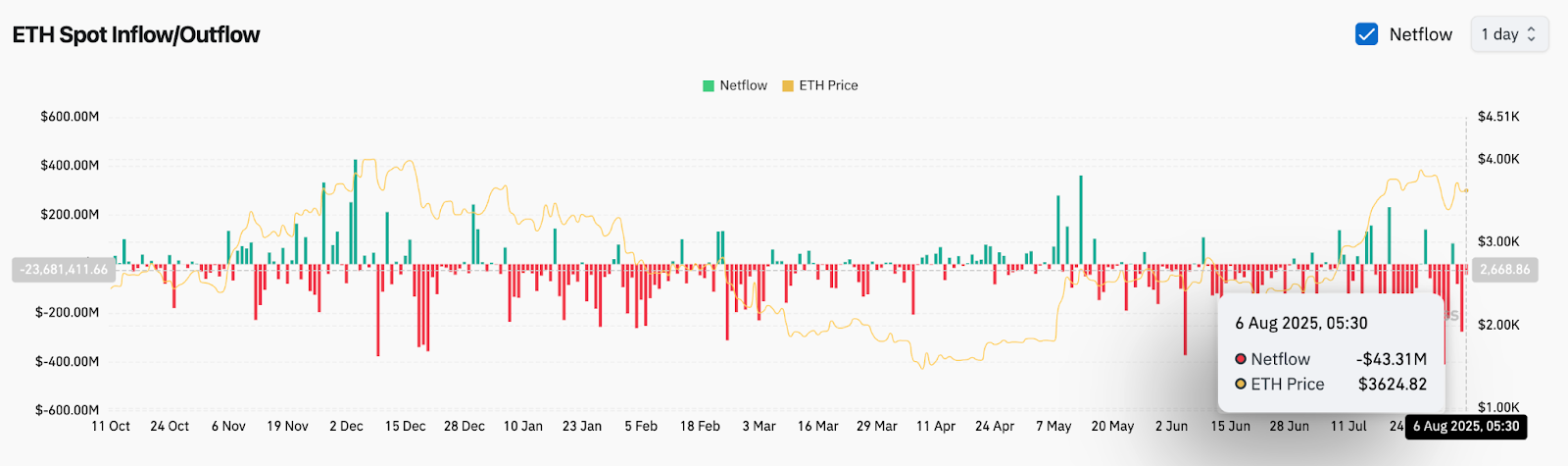
Task: Click the $4.51K right axis label
Action: click(x=1498, y=117)
